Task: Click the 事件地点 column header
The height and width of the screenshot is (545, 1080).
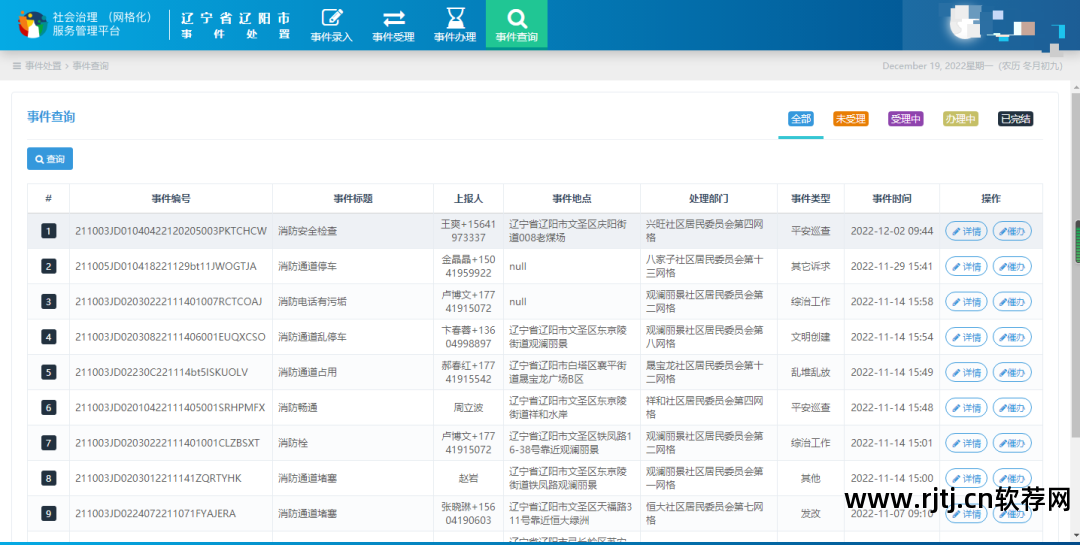Action: 572,198
